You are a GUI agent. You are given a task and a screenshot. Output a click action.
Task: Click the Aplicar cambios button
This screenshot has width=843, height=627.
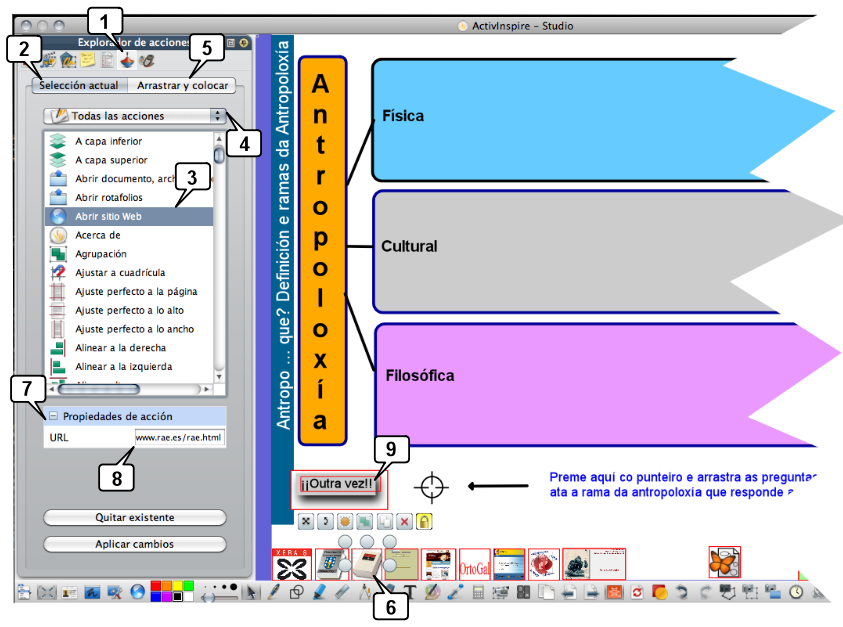pos(135,544)
